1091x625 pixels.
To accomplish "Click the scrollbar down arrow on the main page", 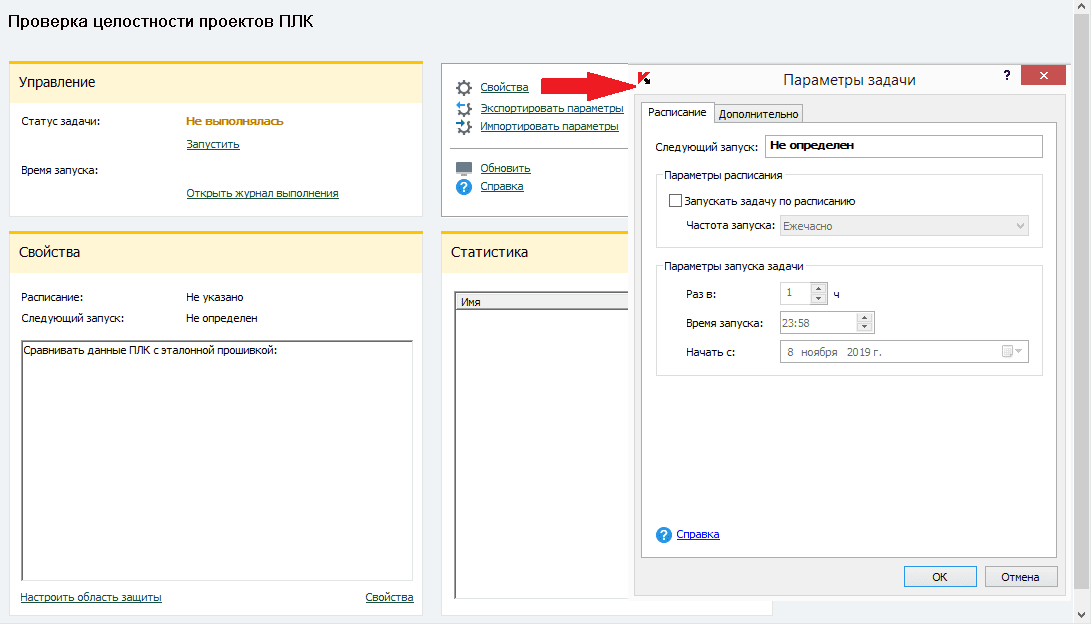I will click(x=1081, y=615).
